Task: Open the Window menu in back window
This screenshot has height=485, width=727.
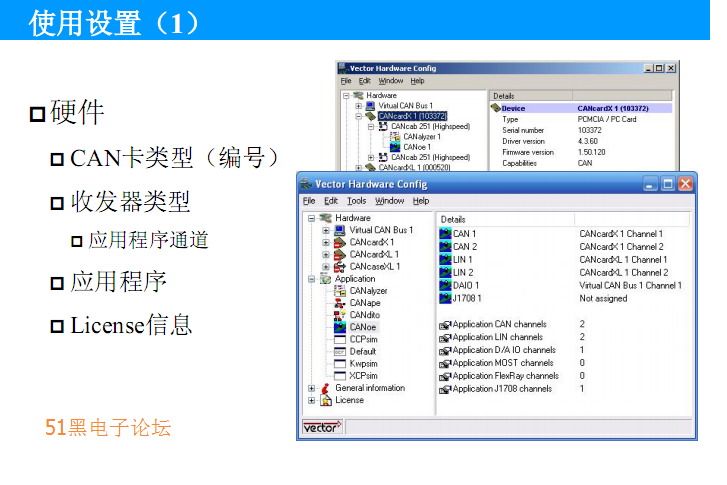Action: (x=391, y=81)
